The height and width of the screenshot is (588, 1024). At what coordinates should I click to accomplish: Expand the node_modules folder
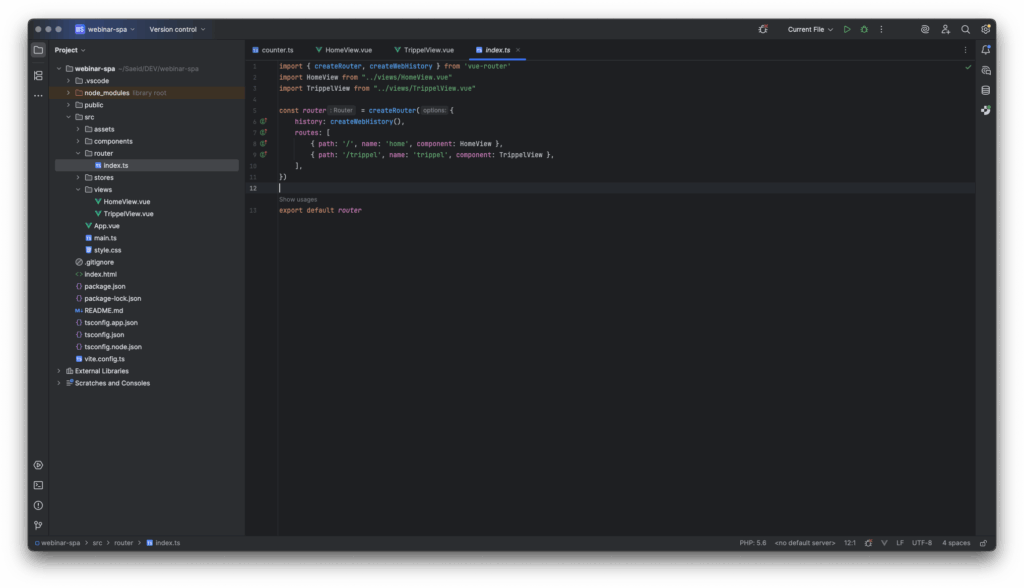pos(68,92)
